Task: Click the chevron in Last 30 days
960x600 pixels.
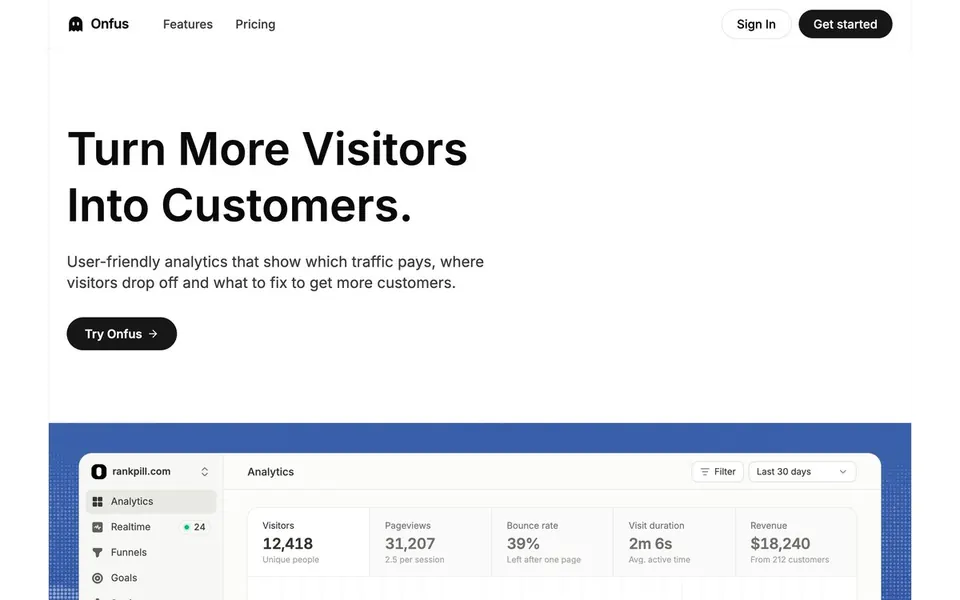Action: [x=843, y=472]
